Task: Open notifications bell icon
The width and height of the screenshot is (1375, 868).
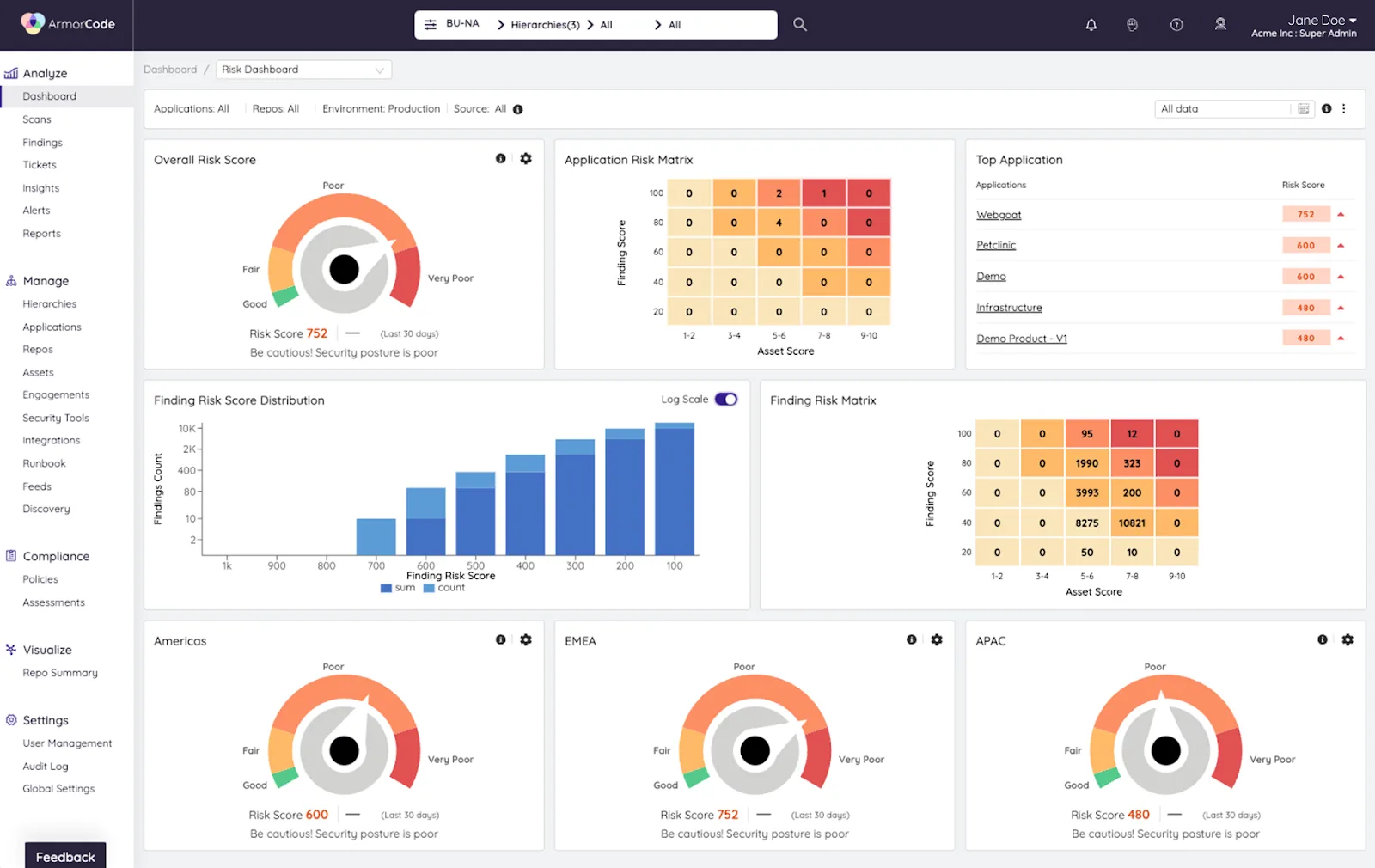Action: (x=1091, y=25)
